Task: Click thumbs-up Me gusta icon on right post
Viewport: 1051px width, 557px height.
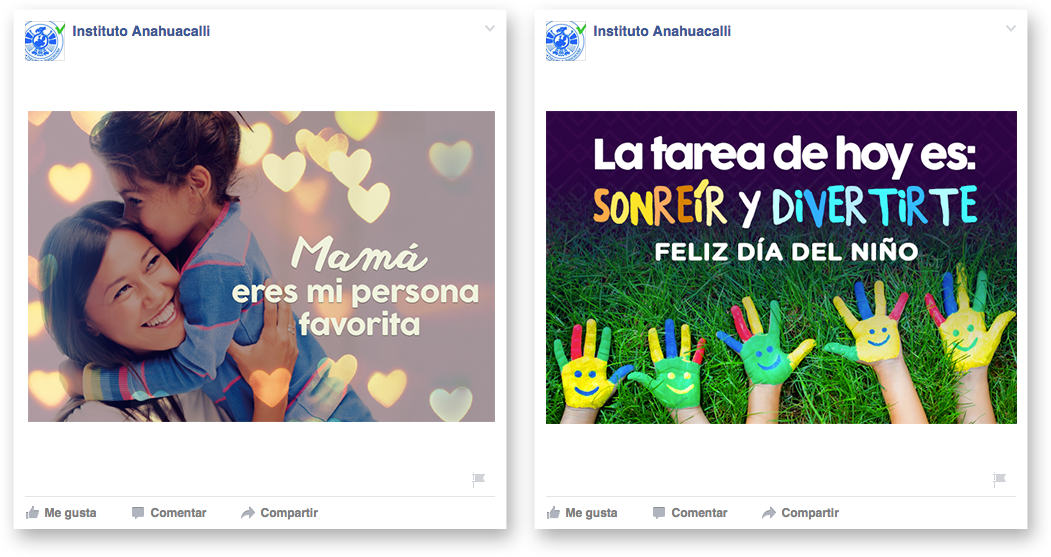Action: click(553, 513)
